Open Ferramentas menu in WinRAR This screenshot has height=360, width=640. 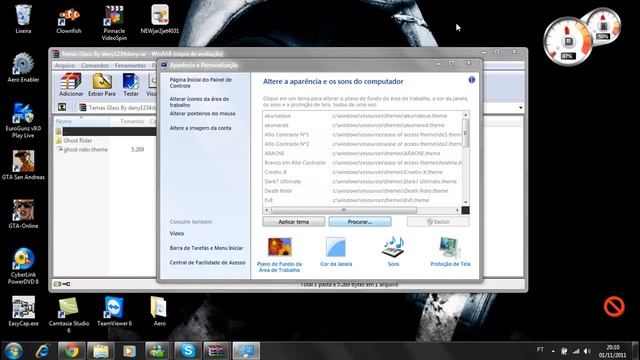pyautogui.click(x=130, y=65)
